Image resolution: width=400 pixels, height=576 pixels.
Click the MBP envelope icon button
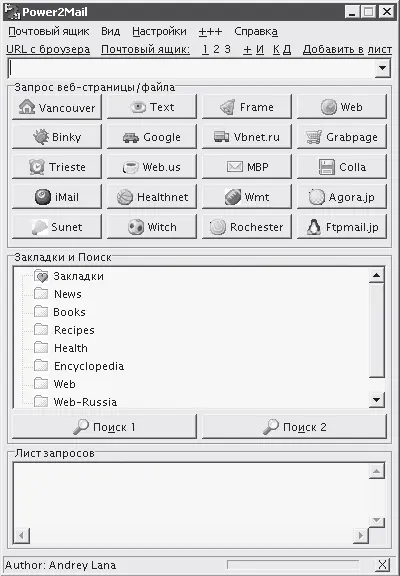pos(246,167)
